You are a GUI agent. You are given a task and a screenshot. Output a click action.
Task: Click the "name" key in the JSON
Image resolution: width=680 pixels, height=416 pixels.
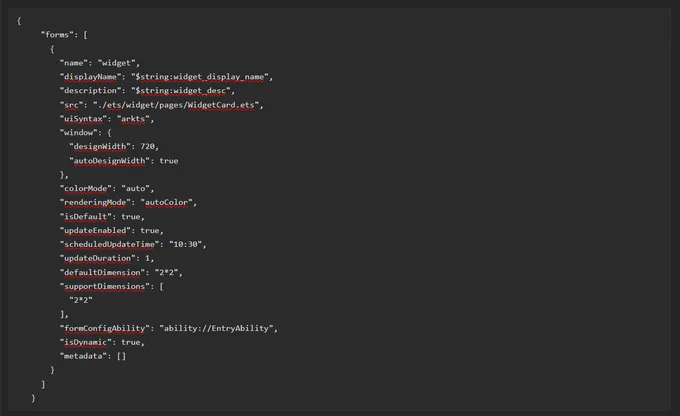click(74, 63)
